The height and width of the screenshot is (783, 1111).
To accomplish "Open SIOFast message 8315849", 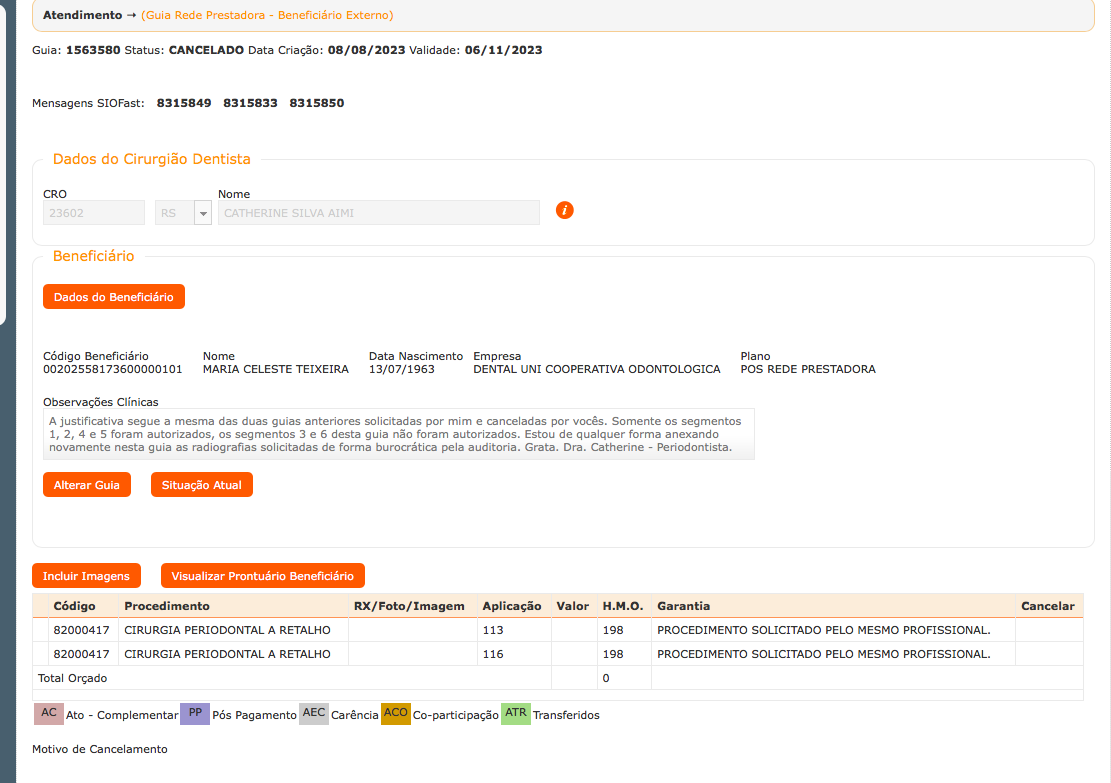I will click(x=184, y=103).
